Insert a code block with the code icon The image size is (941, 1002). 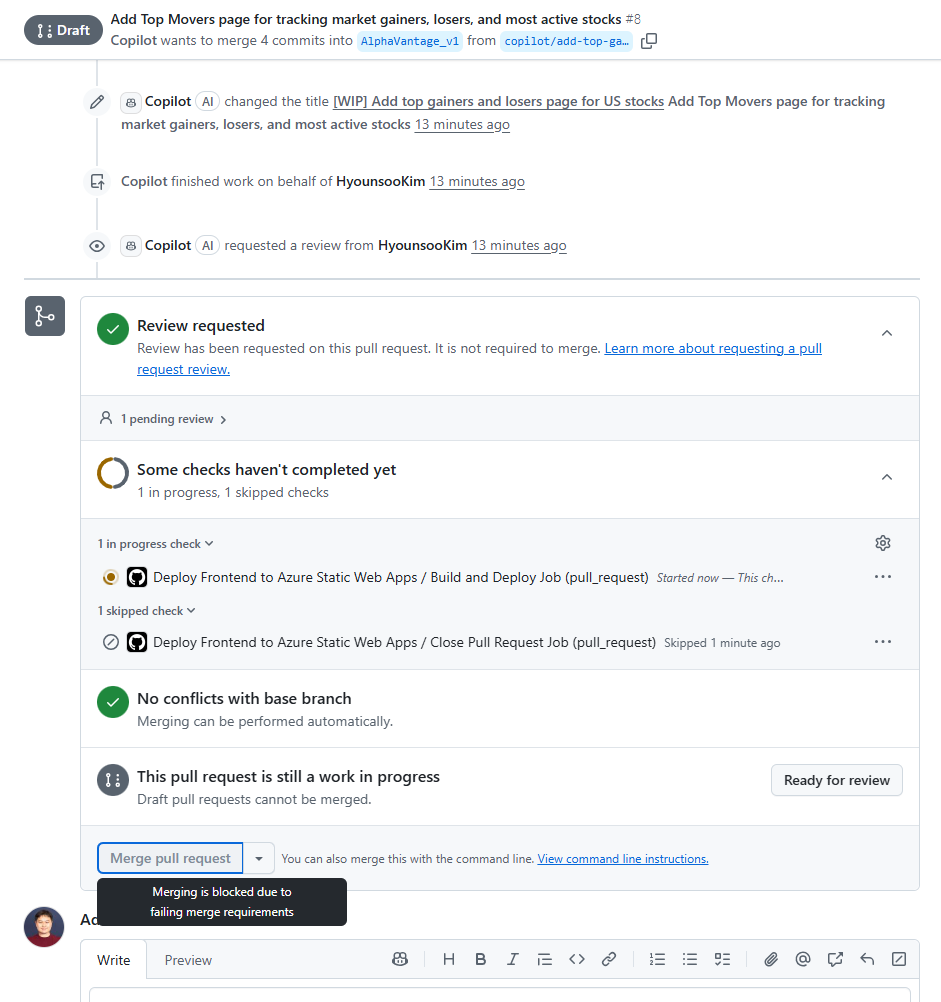point(577,959)
